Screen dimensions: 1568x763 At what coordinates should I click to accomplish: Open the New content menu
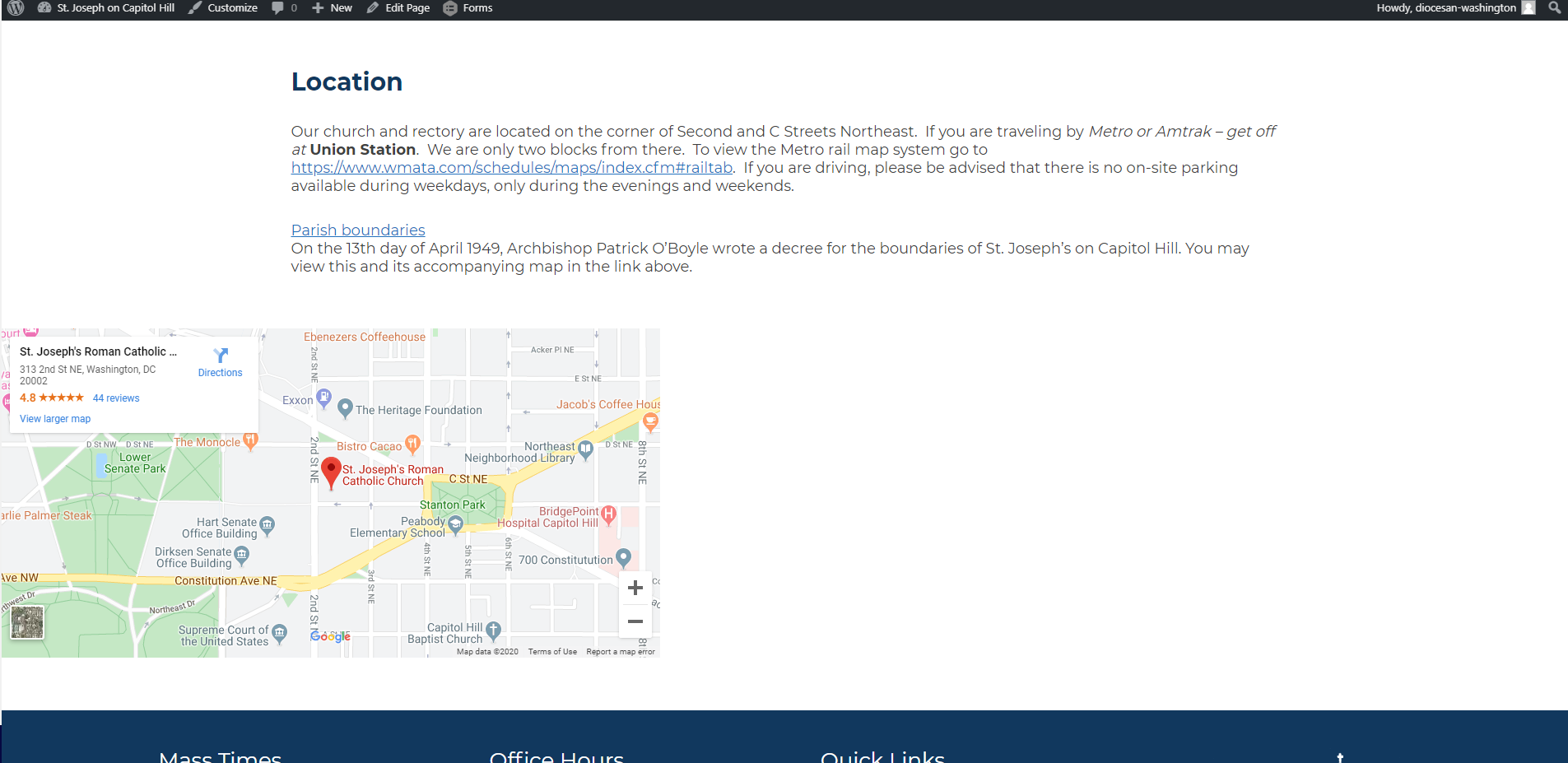(x=332, y=8)
